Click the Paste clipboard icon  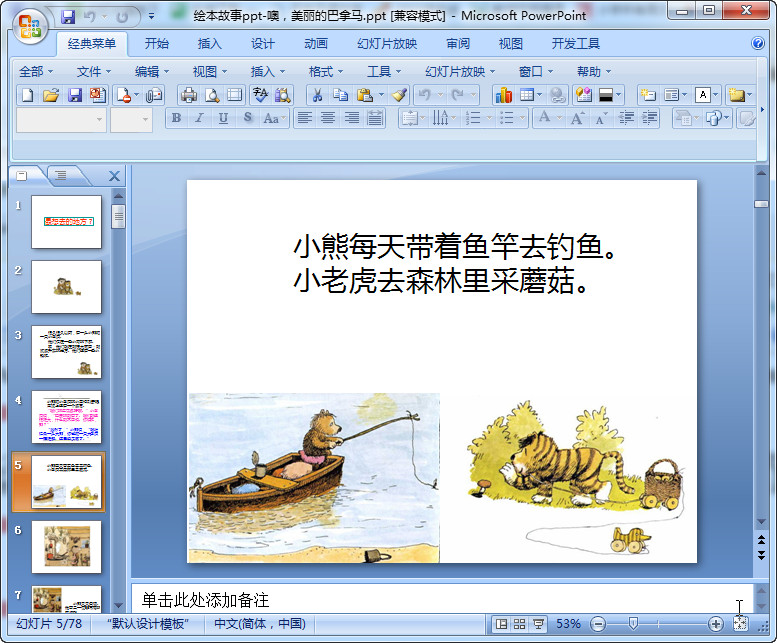click(x=364, y=95)
